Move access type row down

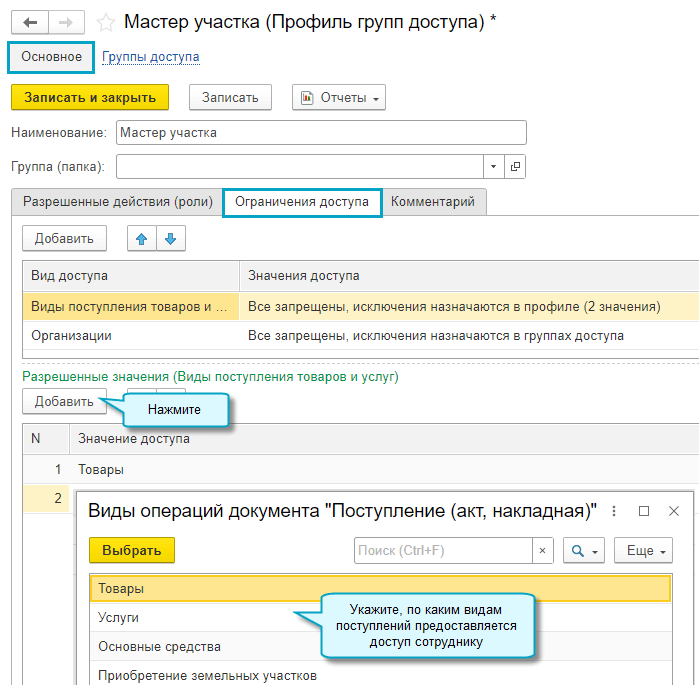pos(170,238)
